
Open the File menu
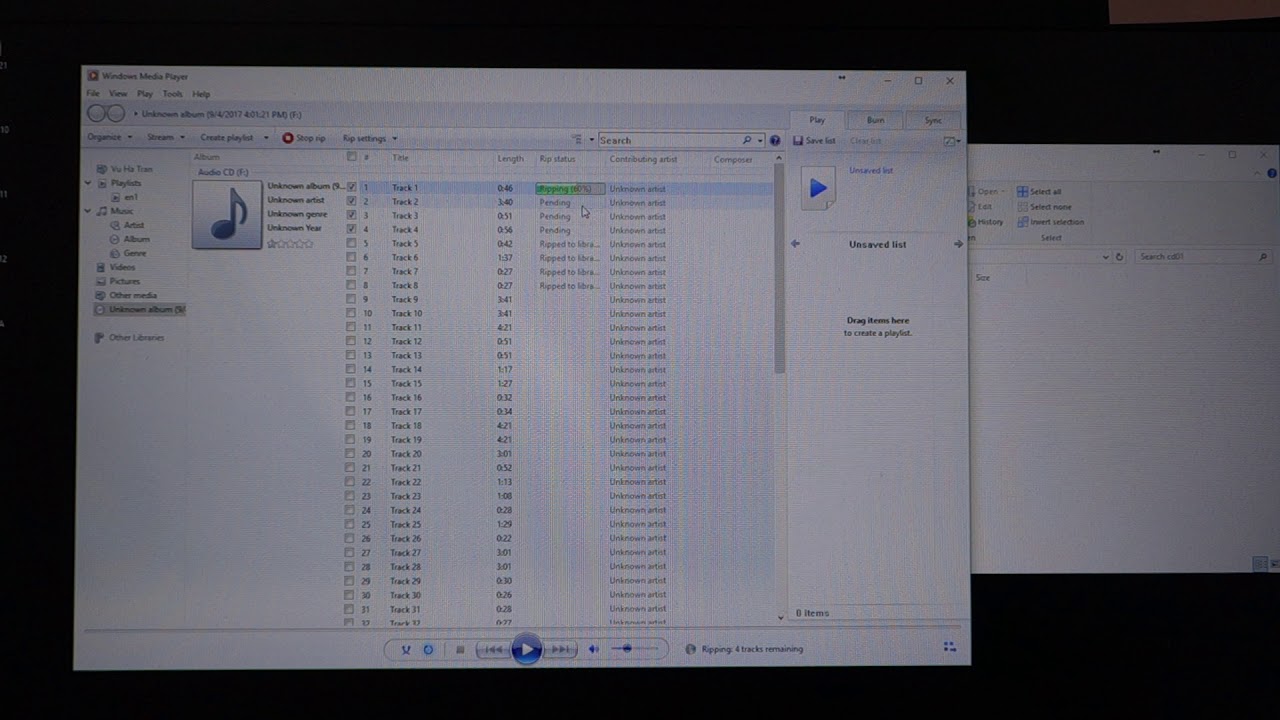coord(93,94)
